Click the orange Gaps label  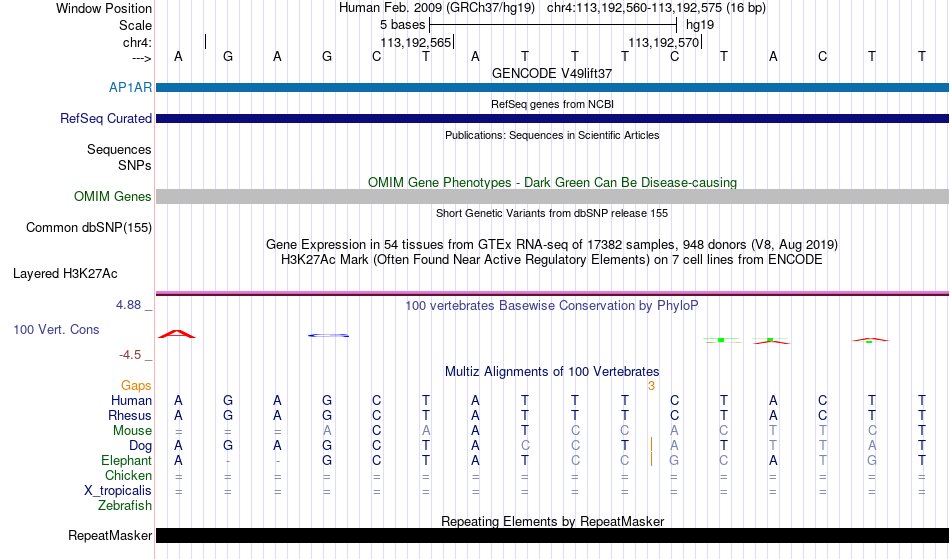point(136,386)
